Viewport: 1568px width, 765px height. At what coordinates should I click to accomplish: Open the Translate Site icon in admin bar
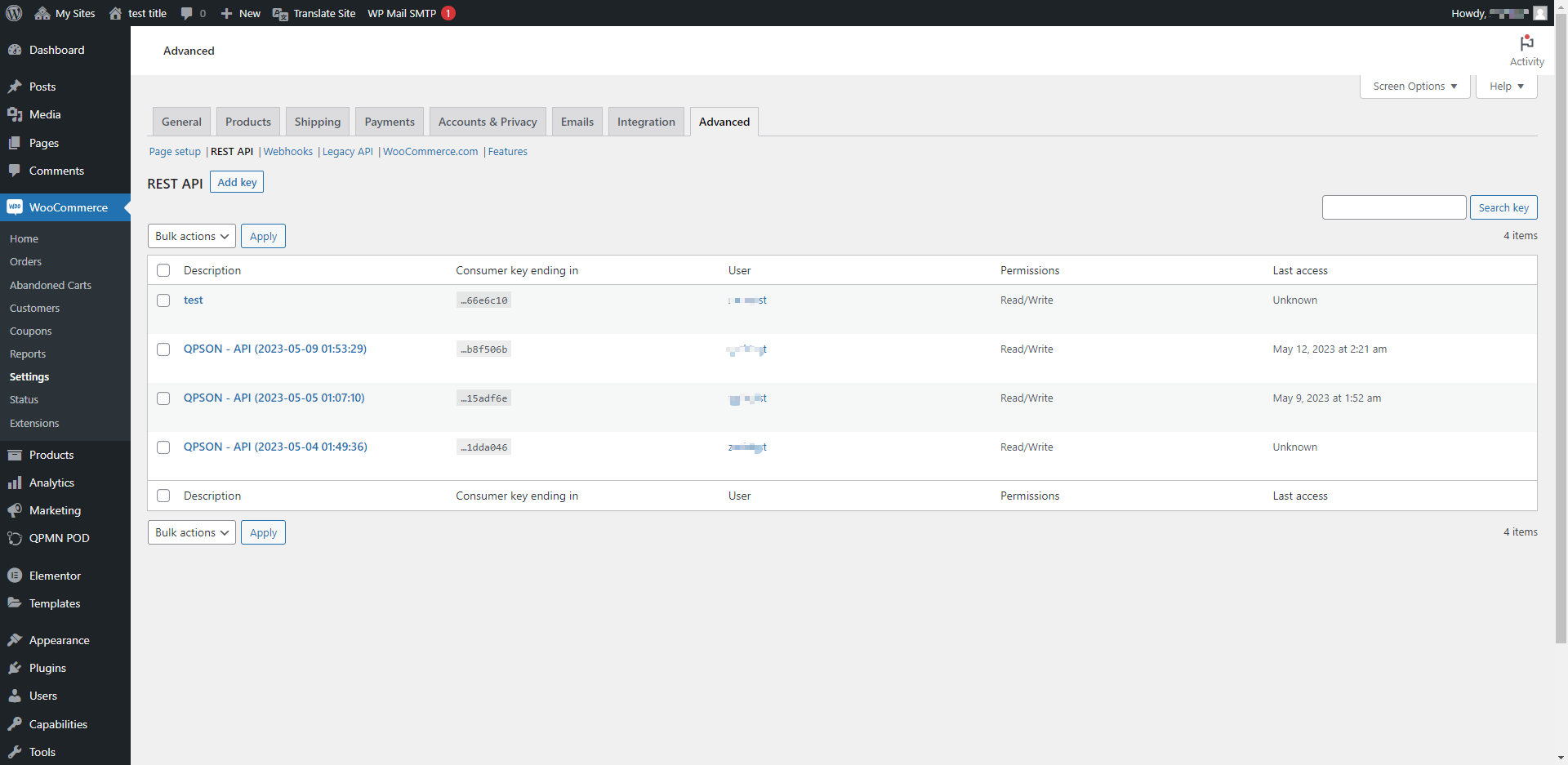tap(280, 14)
